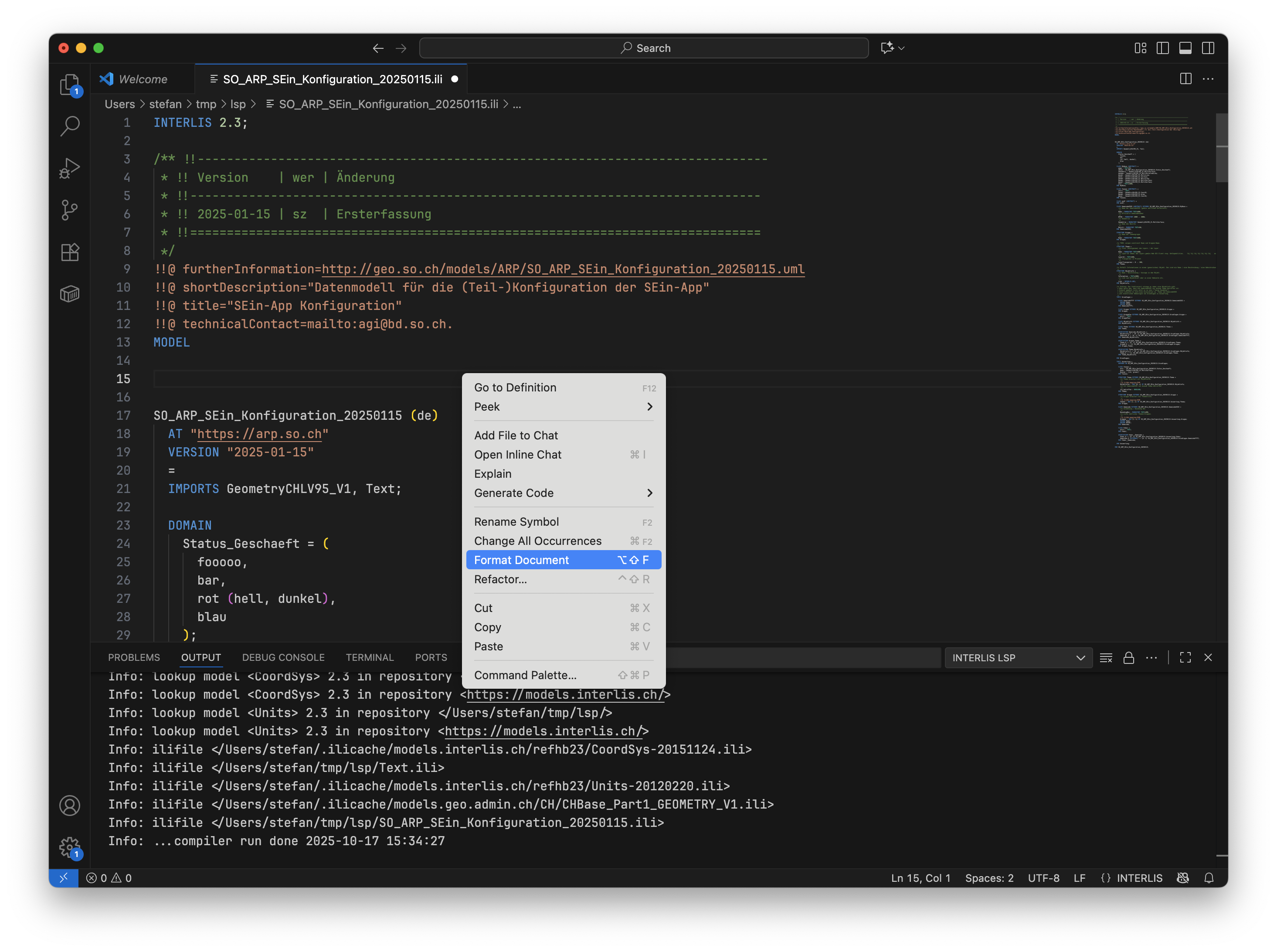The image size is (1277, 952).
Task: Click the notifications bell in status bar
Action: point(1209,877)
